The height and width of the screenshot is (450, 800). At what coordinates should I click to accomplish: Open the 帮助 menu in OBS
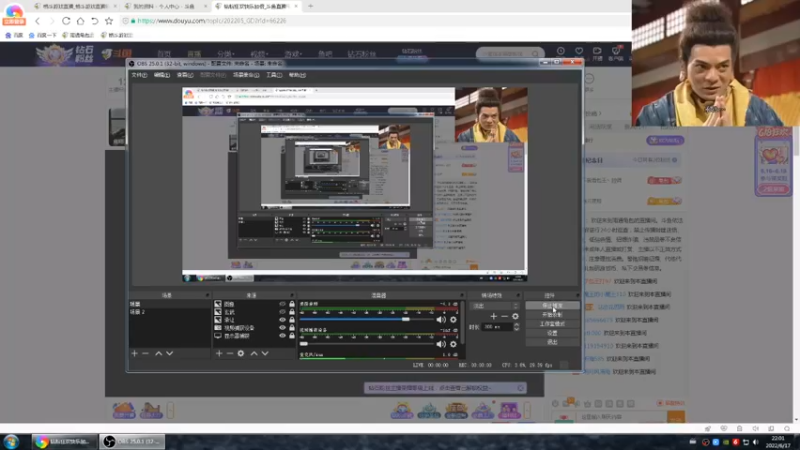click(x=297, y=75)
